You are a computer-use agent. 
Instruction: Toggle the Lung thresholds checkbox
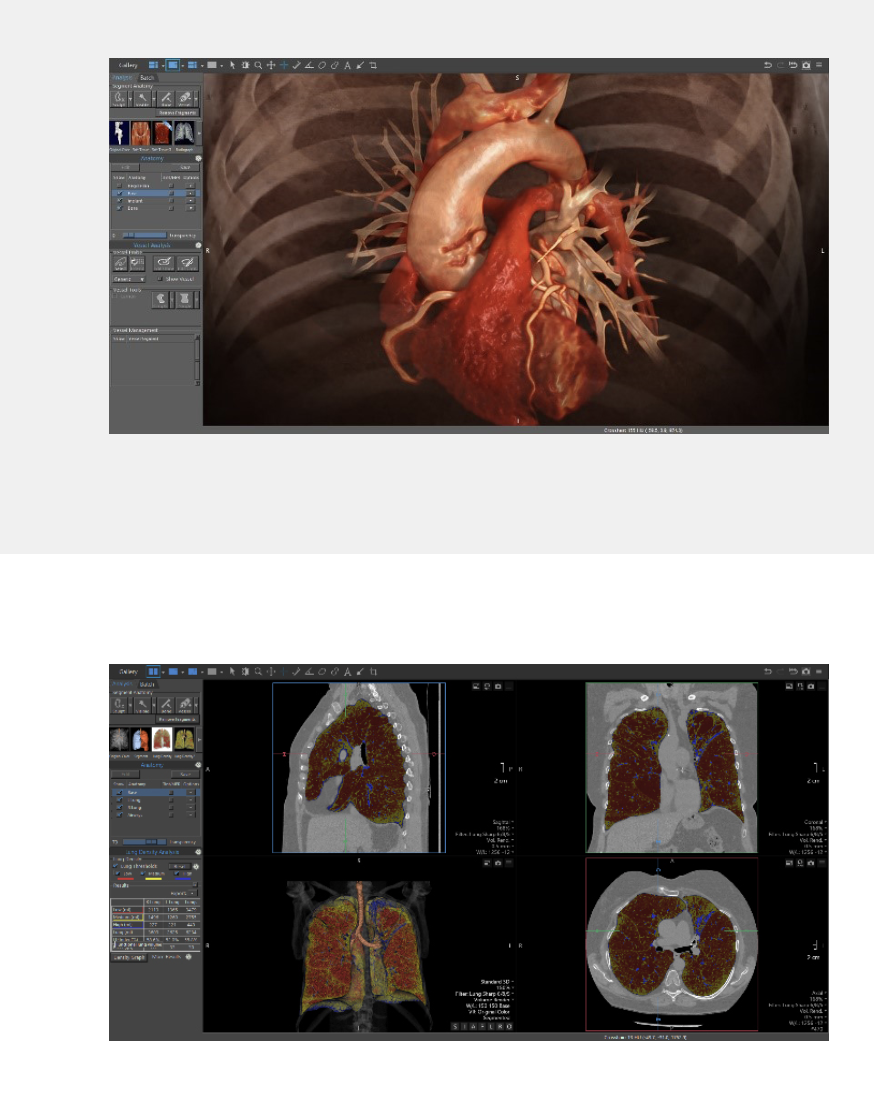pyautogui.click(x=114, y=865)
